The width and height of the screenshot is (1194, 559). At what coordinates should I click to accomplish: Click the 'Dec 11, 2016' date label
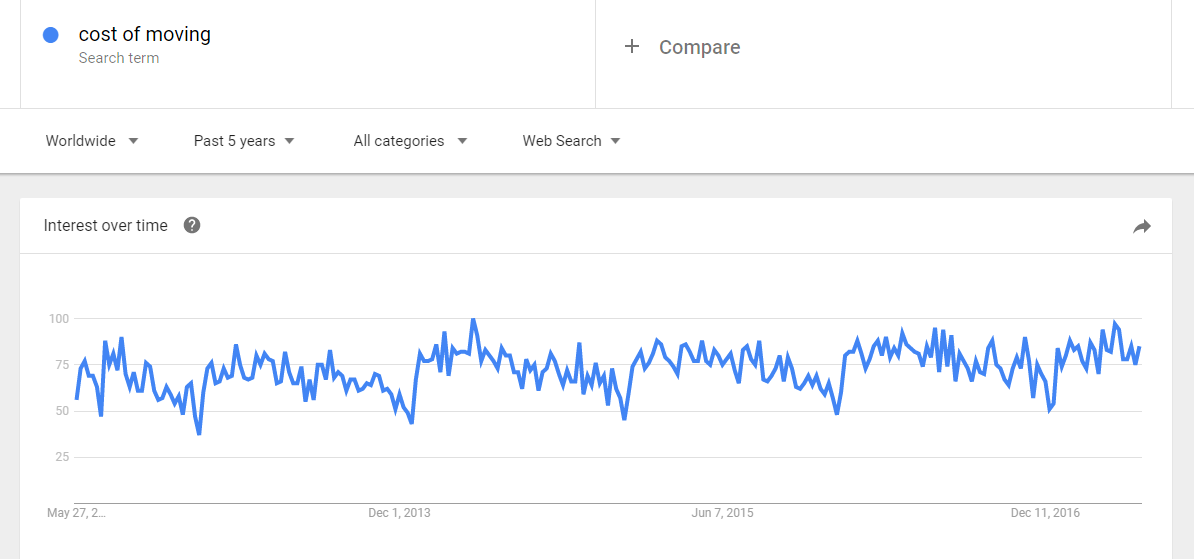[x=1045, y=513]
